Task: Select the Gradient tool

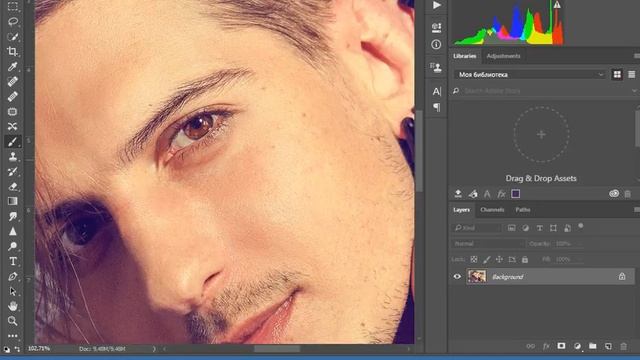Action: pos(13,201)
